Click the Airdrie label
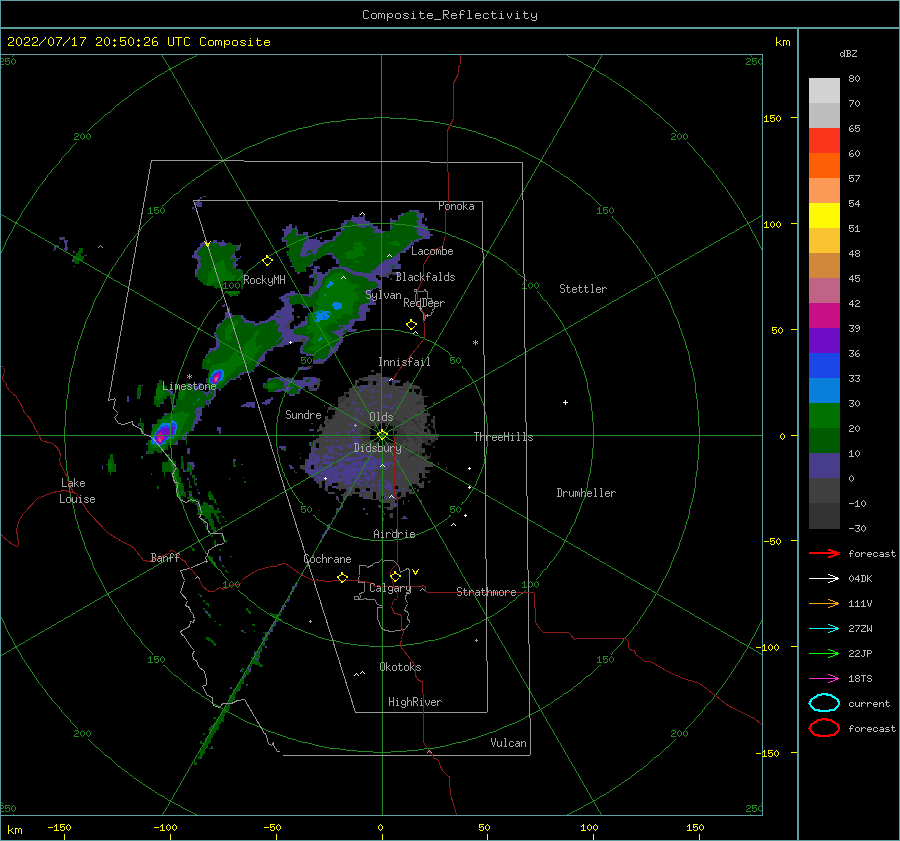 [x=394, y=534]
